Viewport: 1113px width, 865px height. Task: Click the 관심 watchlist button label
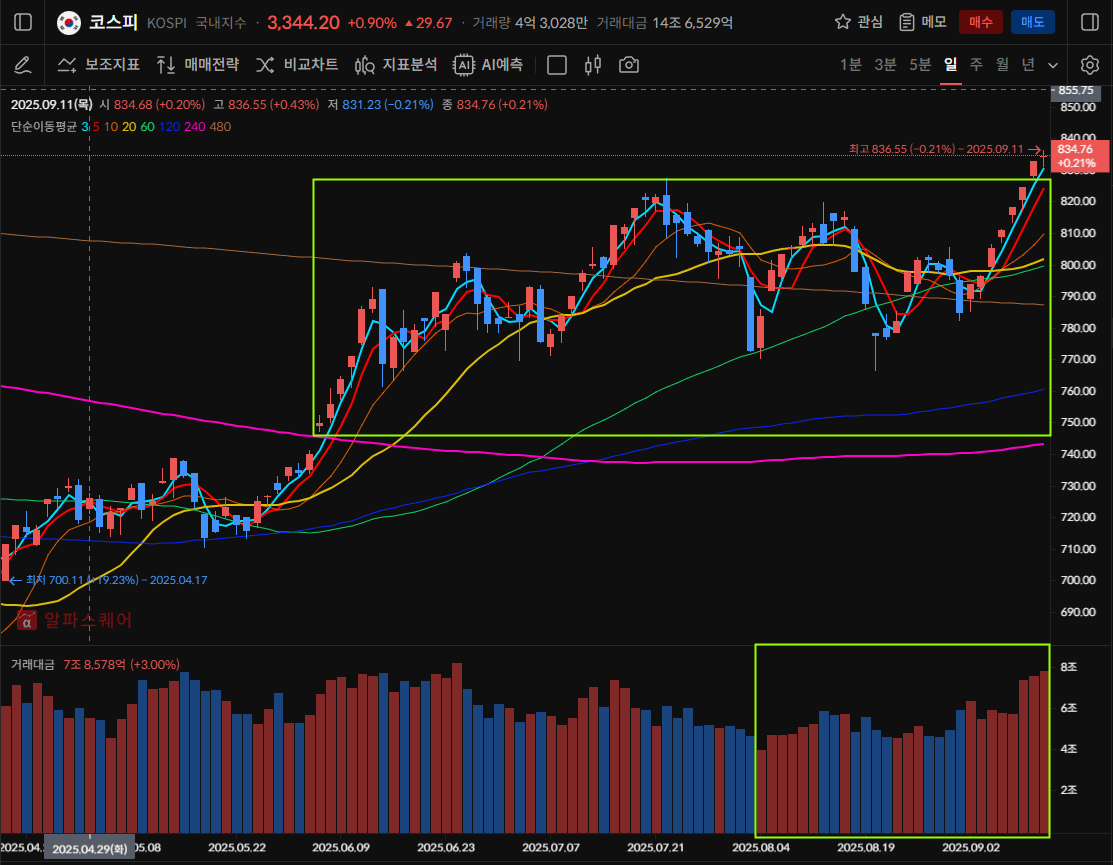click(870, 22)
